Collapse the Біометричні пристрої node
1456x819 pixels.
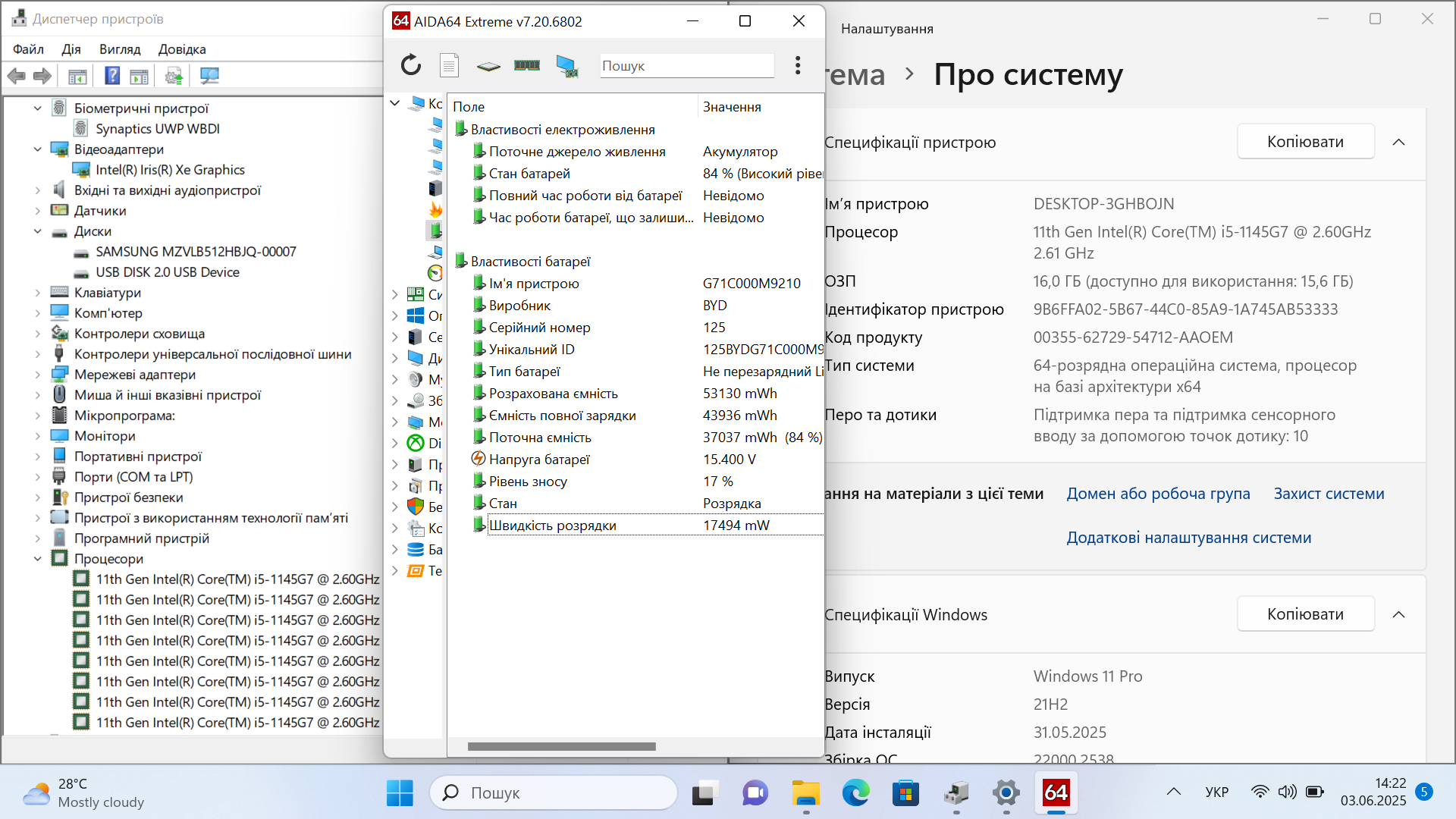pos(37,108)
